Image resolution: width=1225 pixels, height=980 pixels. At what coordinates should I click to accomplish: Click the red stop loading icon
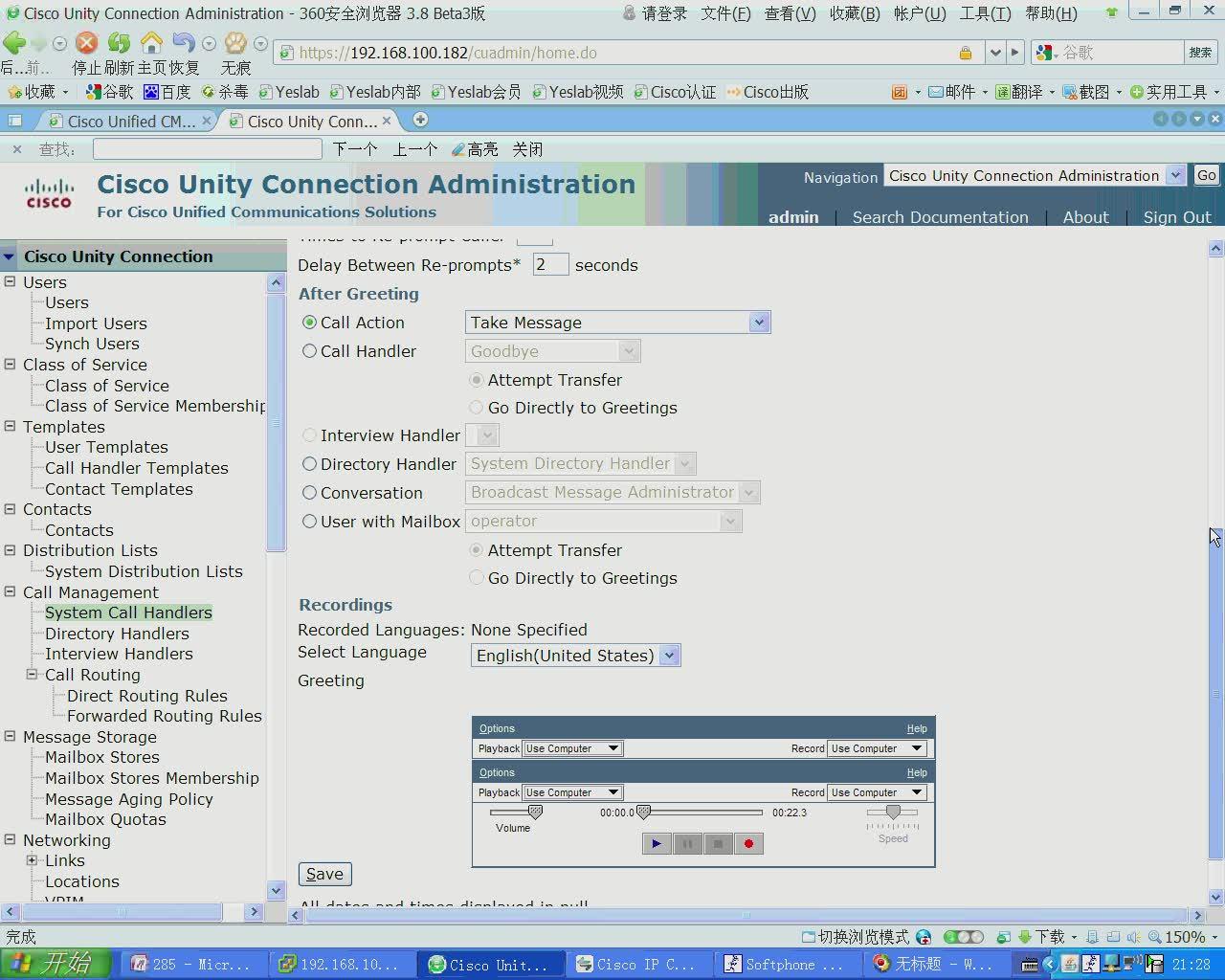[87, 43]
